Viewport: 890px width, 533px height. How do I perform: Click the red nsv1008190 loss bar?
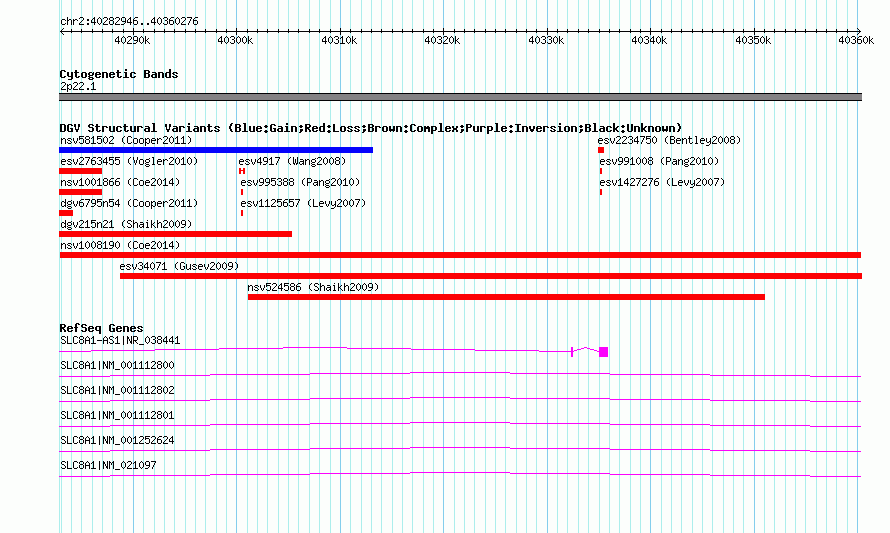[x=460, y=255]
